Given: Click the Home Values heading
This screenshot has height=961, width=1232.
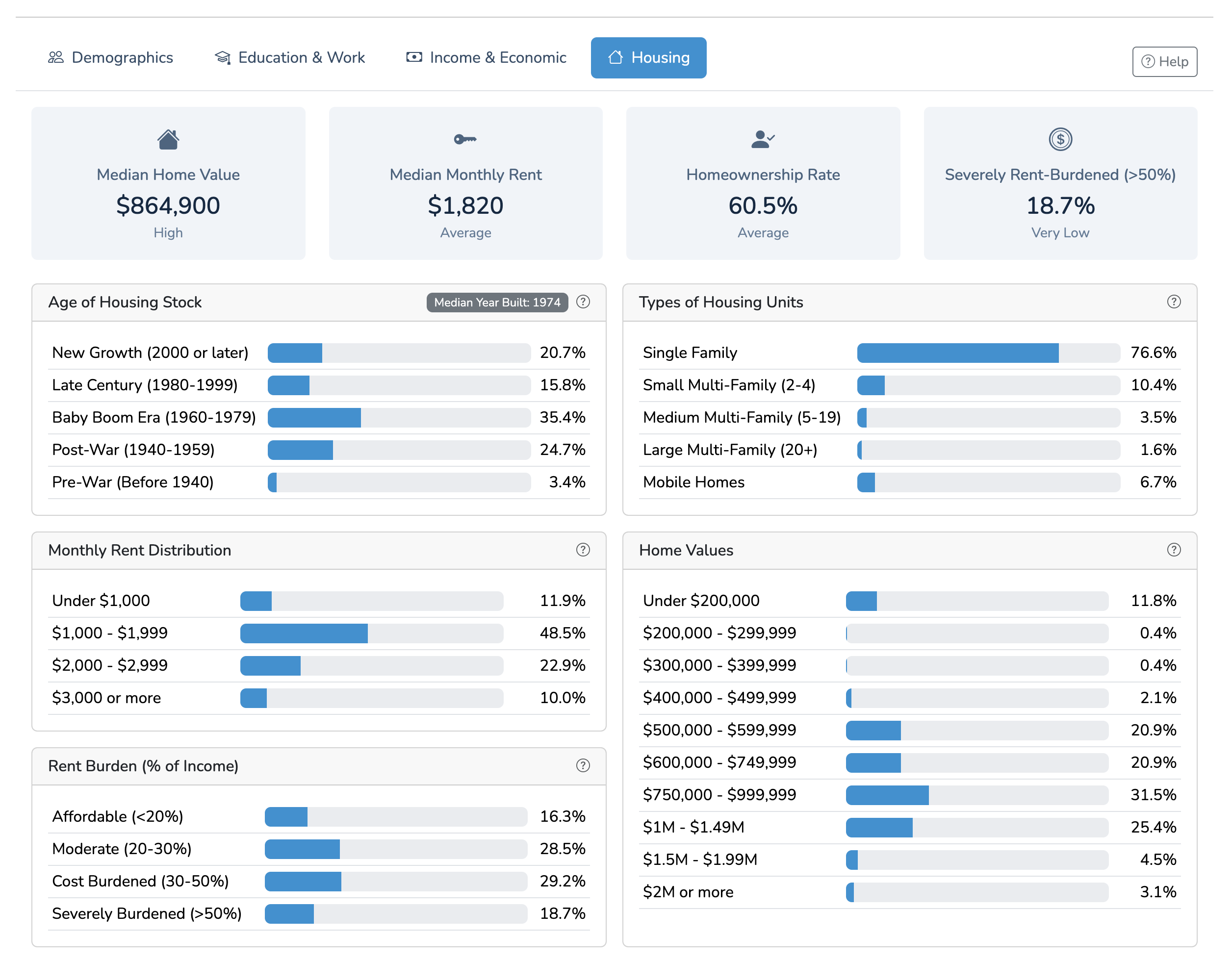Looking at the screenshot, I should point(686,551).
